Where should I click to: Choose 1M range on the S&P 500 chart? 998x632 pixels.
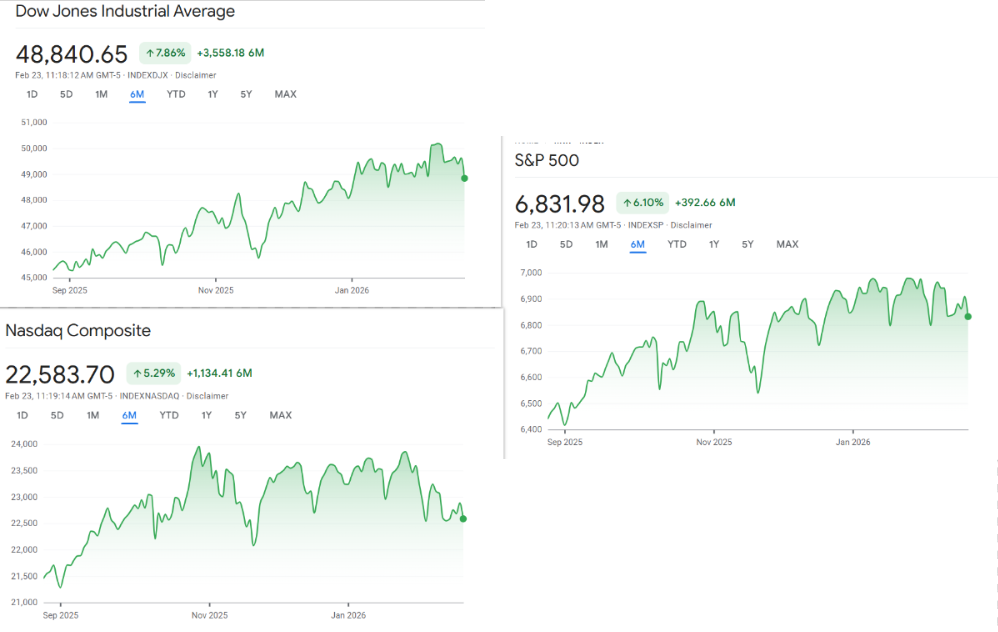coord(601,245)
